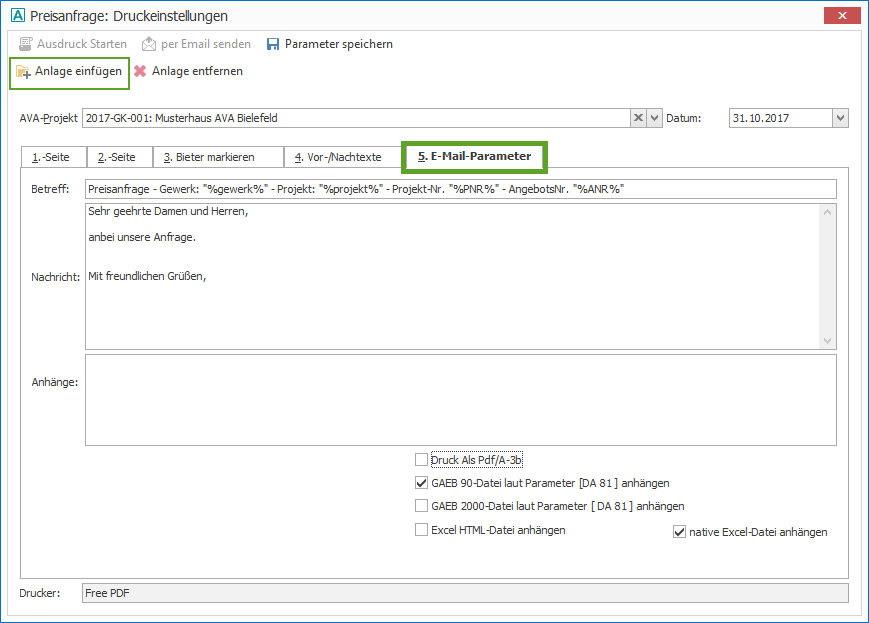
Task: Click the Ausdruck Starten printer icon
Action: (26, 44)
